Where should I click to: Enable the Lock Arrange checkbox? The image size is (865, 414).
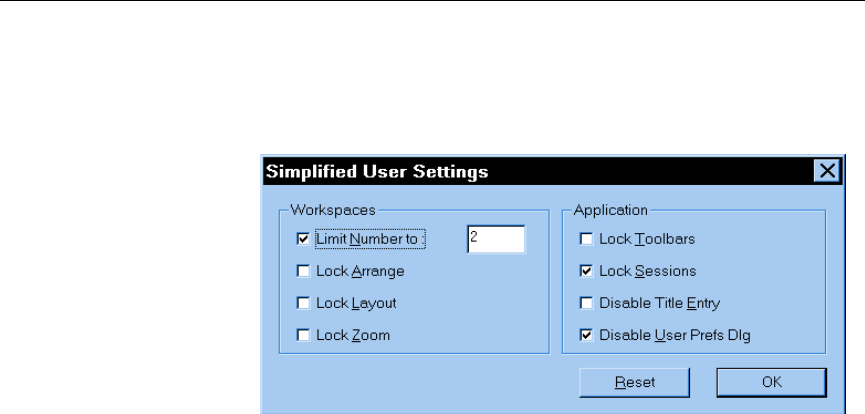pos(302,270)
